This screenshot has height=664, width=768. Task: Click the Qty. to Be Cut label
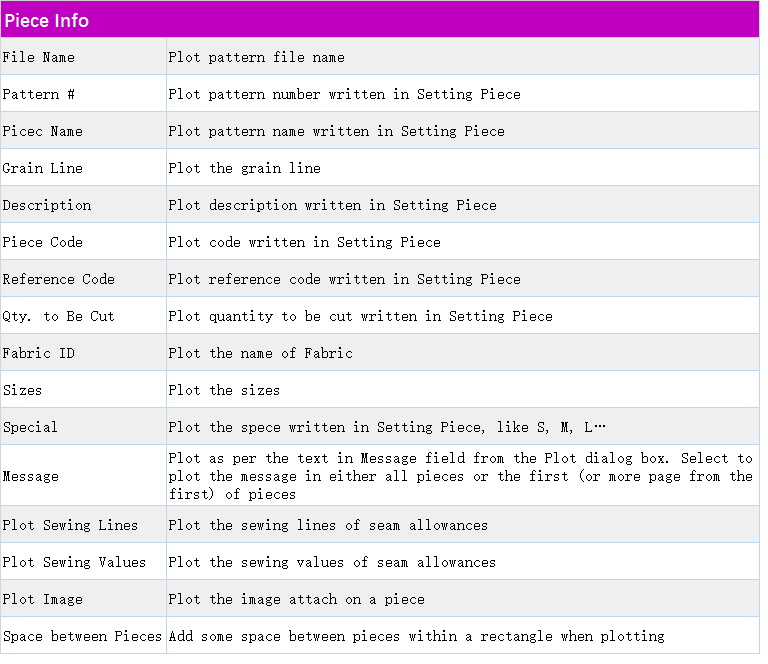(59, 316)
